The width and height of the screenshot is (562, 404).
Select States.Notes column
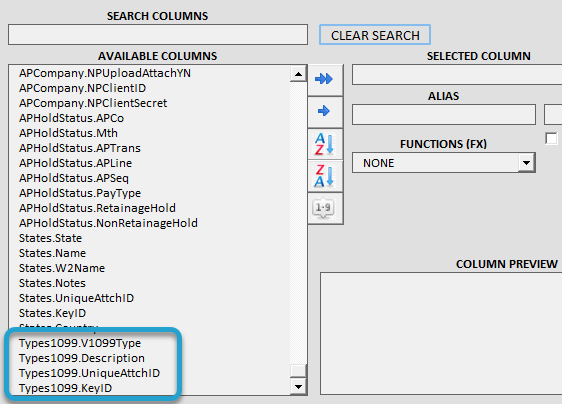[x=52, y=284]
